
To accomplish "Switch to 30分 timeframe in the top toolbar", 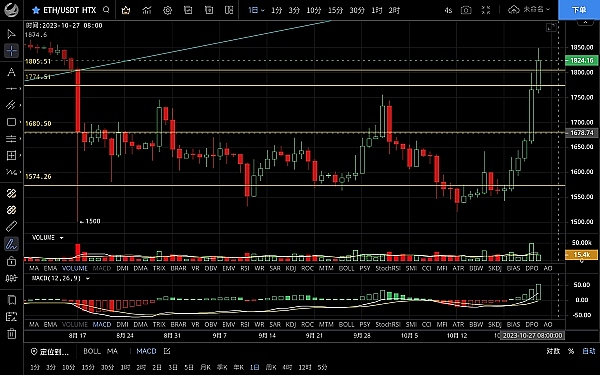I will [357, 10].
